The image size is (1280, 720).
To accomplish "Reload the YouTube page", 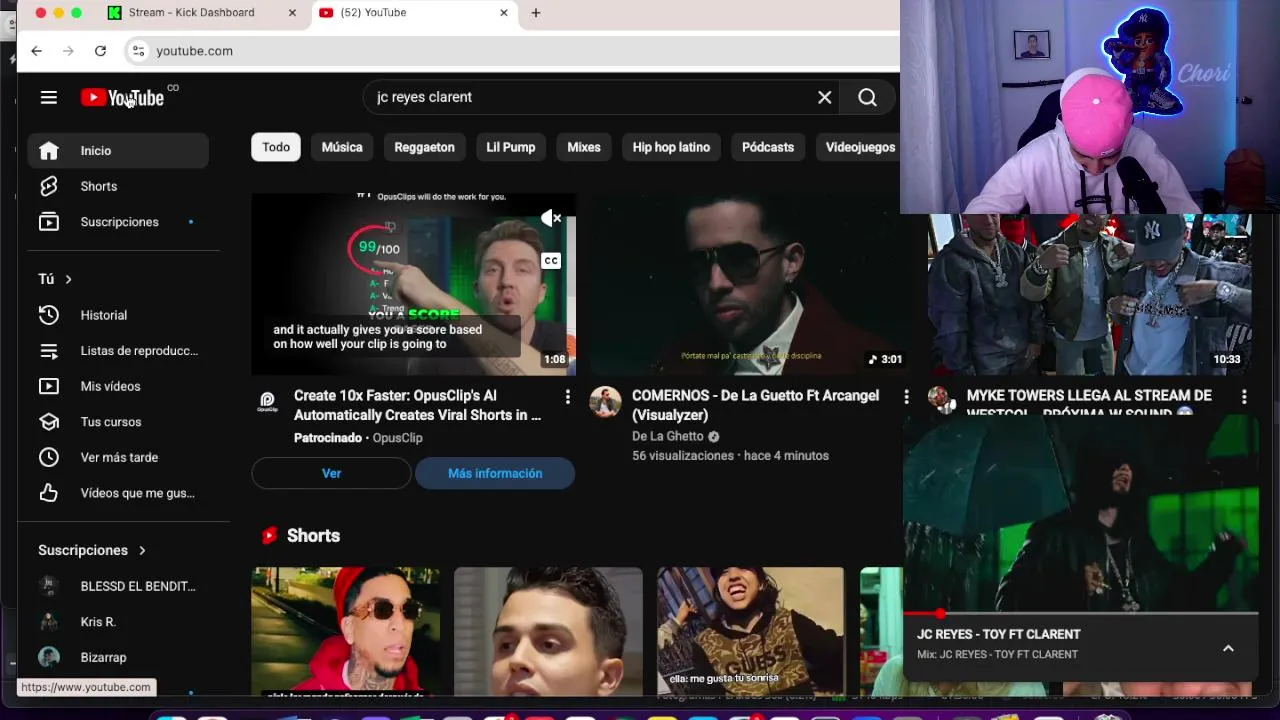I will [100, 51].
